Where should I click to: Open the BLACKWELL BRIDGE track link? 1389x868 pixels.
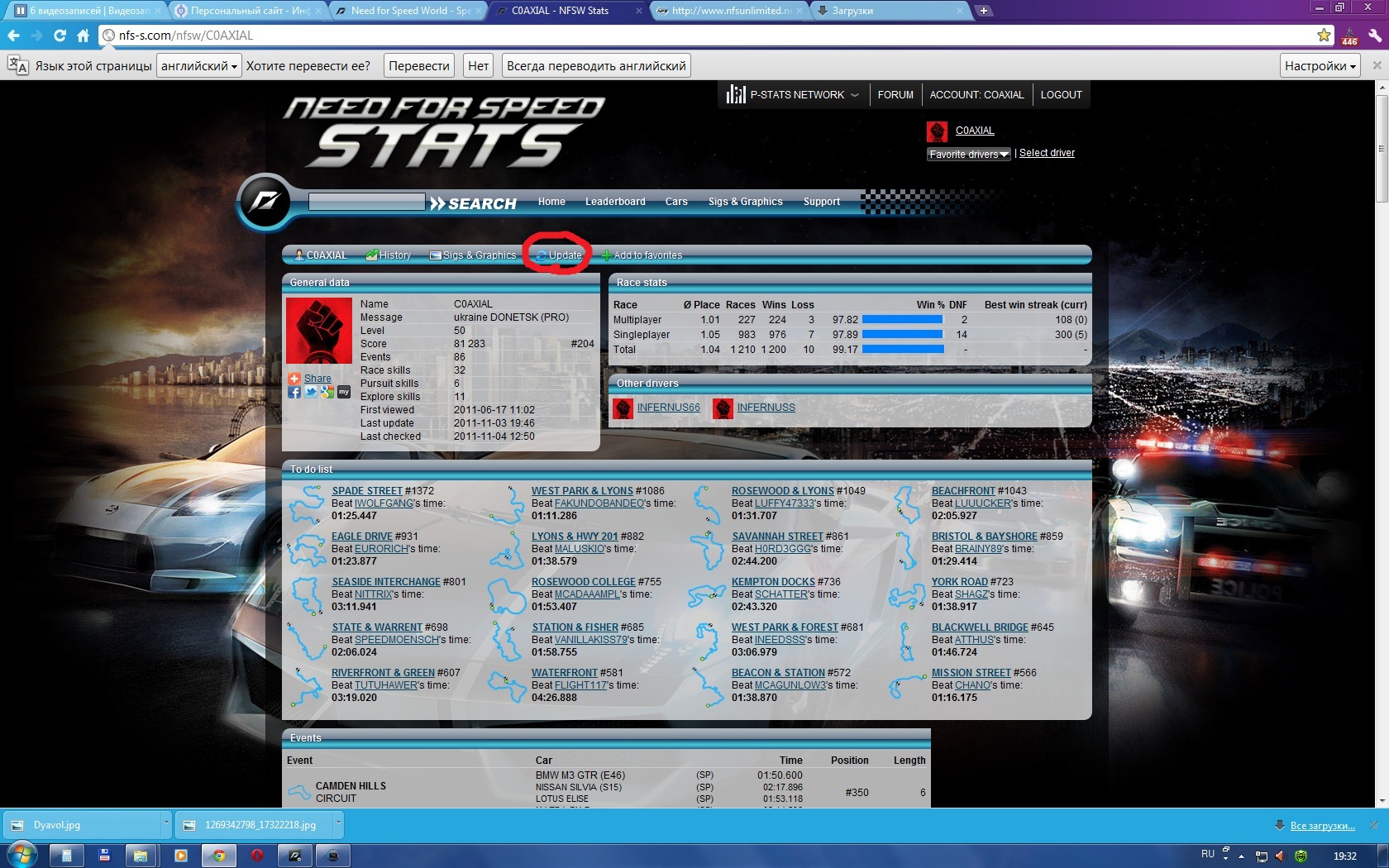coord(980,627)
